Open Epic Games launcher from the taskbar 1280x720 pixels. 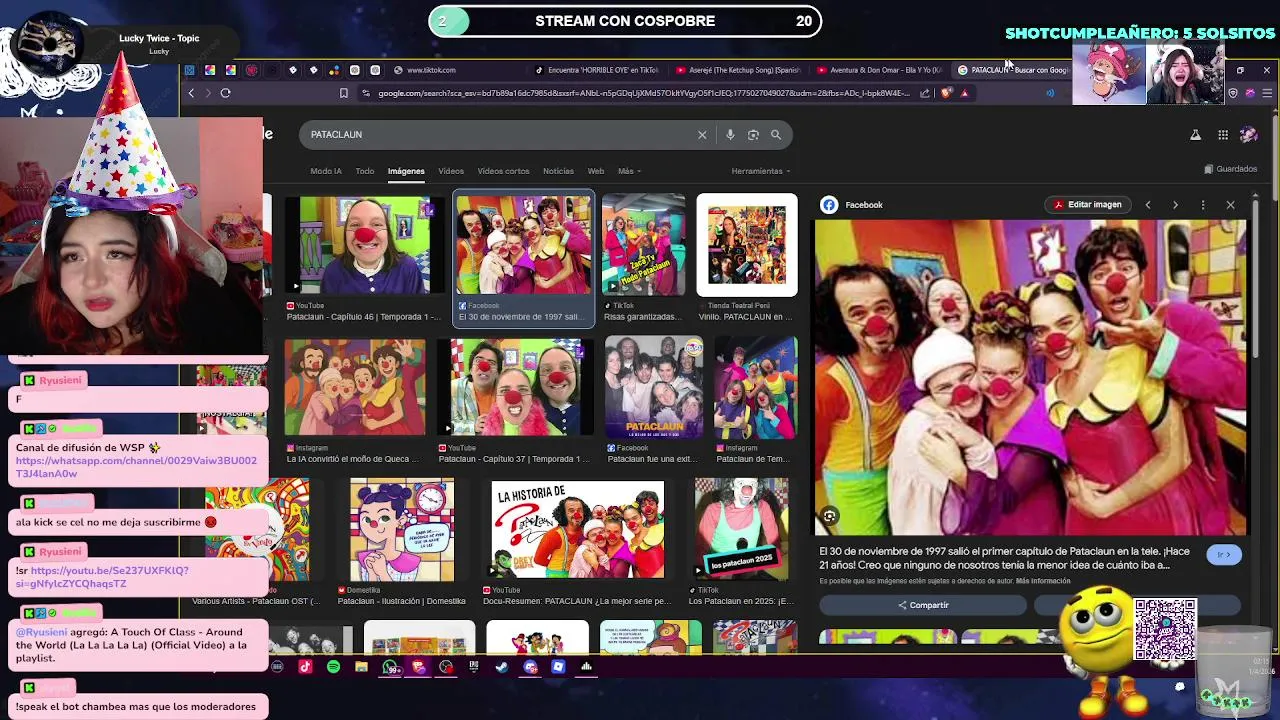click(474, 667)
